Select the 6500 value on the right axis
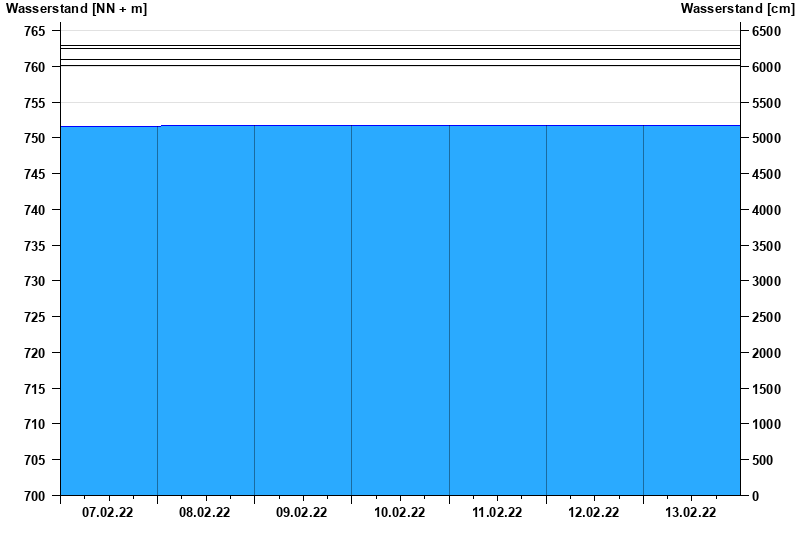The image size is (800, 550). (x=767, y=31)
